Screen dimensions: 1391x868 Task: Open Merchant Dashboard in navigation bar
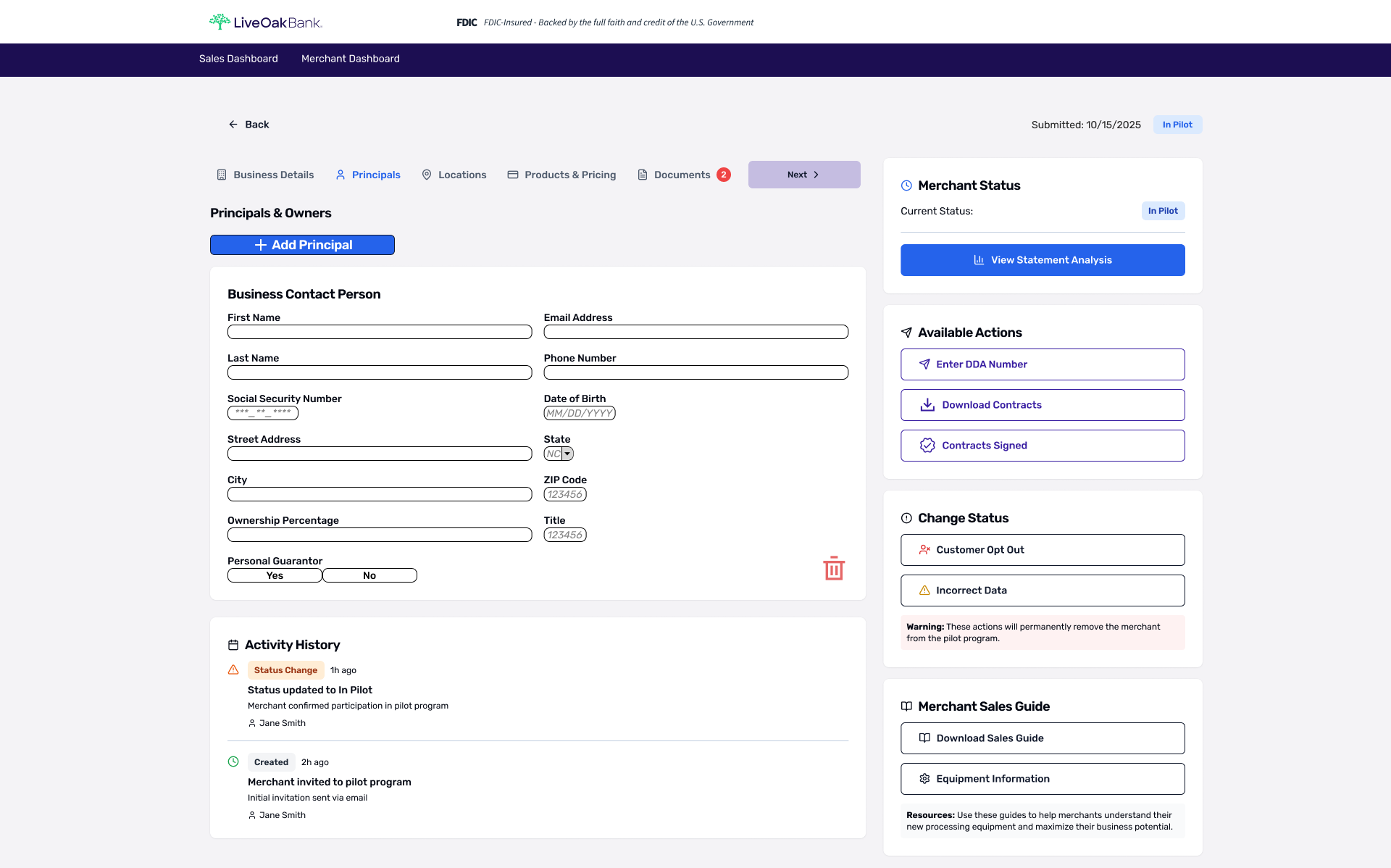point(350,59)
